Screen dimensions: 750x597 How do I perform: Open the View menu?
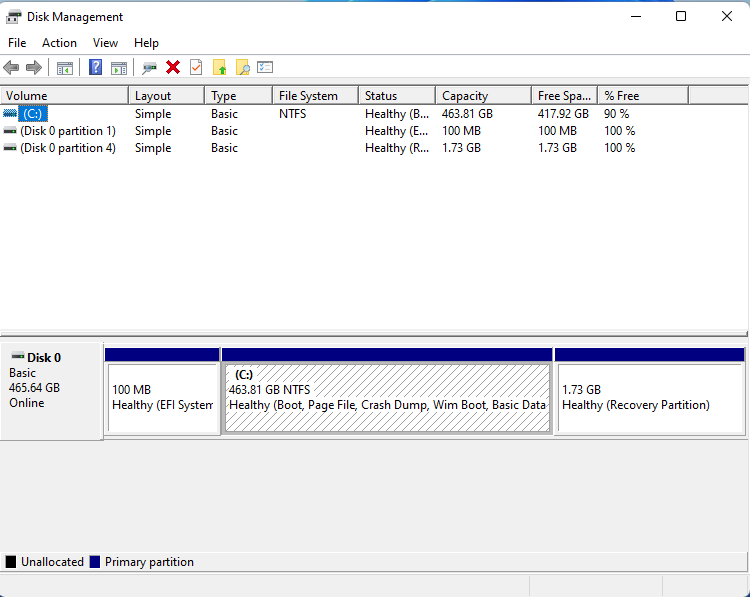105,43
